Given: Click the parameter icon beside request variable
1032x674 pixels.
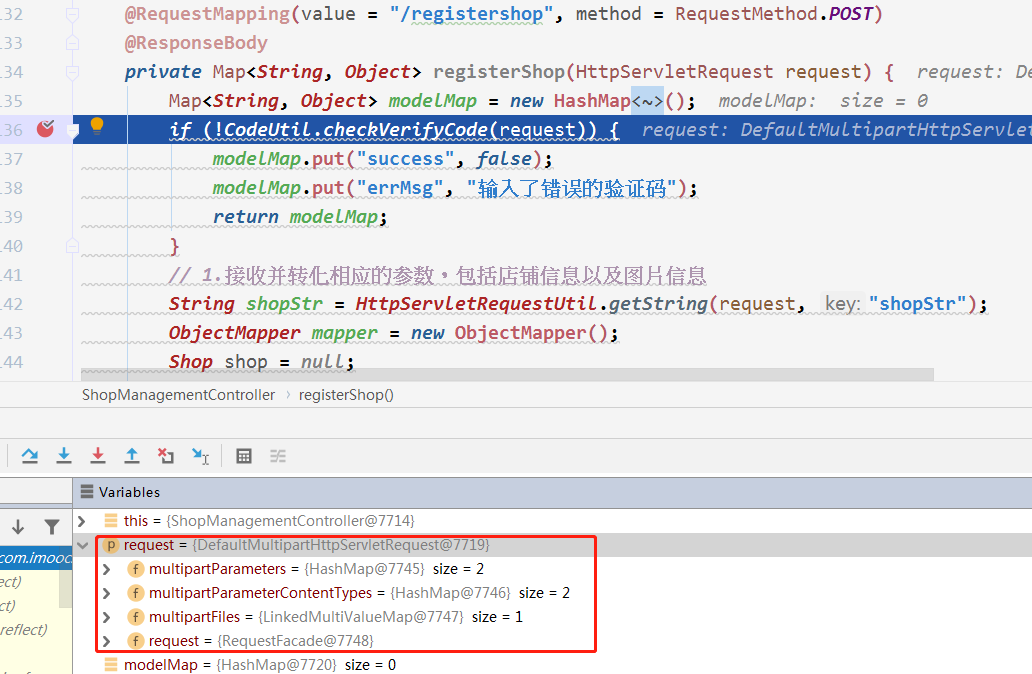Looking at the screenshot, I should coord(111,545).
